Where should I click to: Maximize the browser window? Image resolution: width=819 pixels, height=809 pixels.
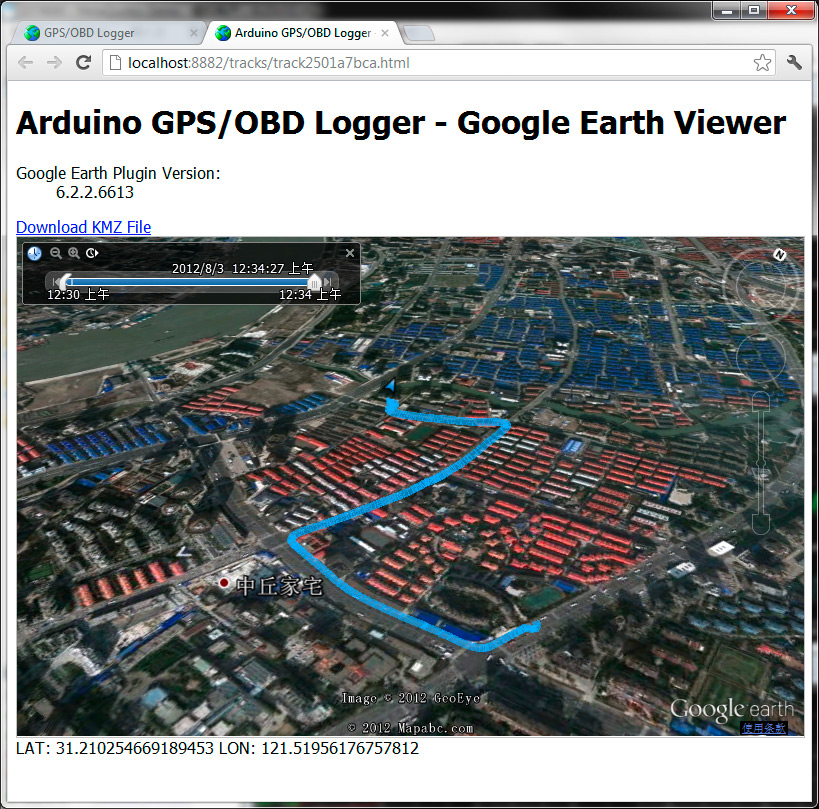point(754,10)
